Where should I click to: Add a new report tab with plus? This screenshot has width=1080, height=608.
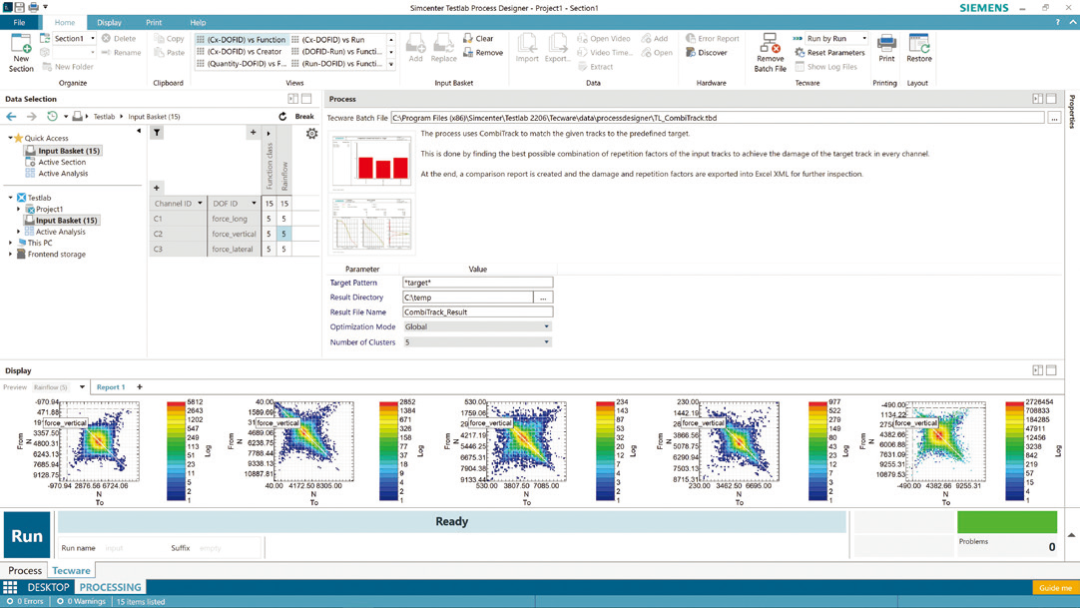139,387
